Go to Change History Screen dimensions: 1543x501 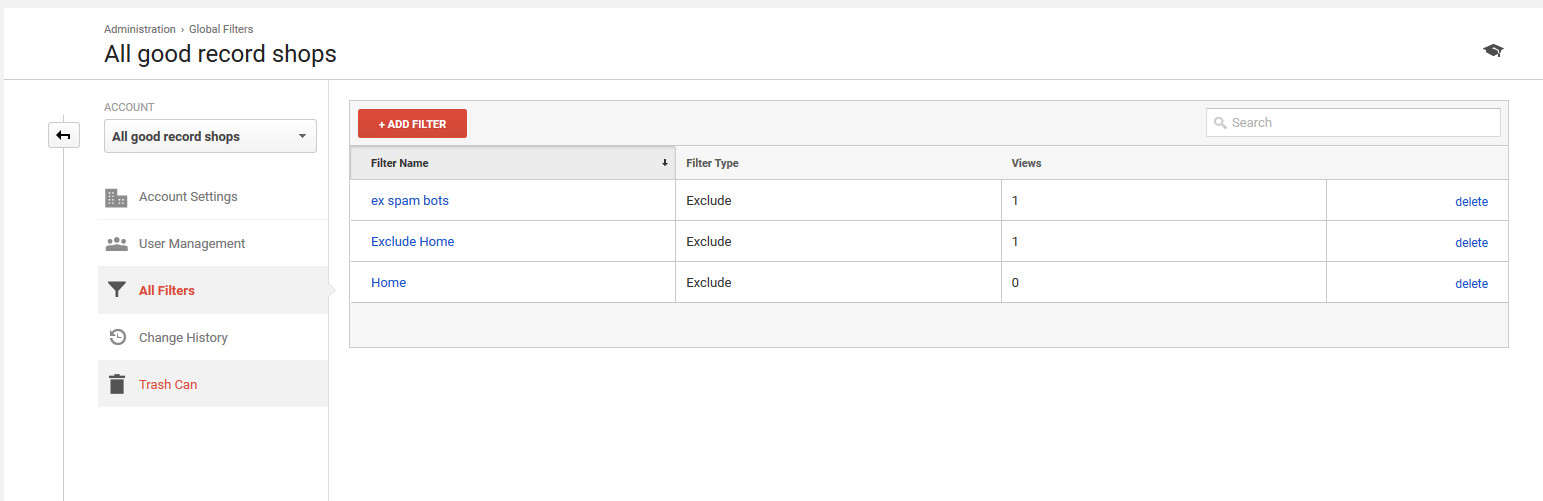183,338
